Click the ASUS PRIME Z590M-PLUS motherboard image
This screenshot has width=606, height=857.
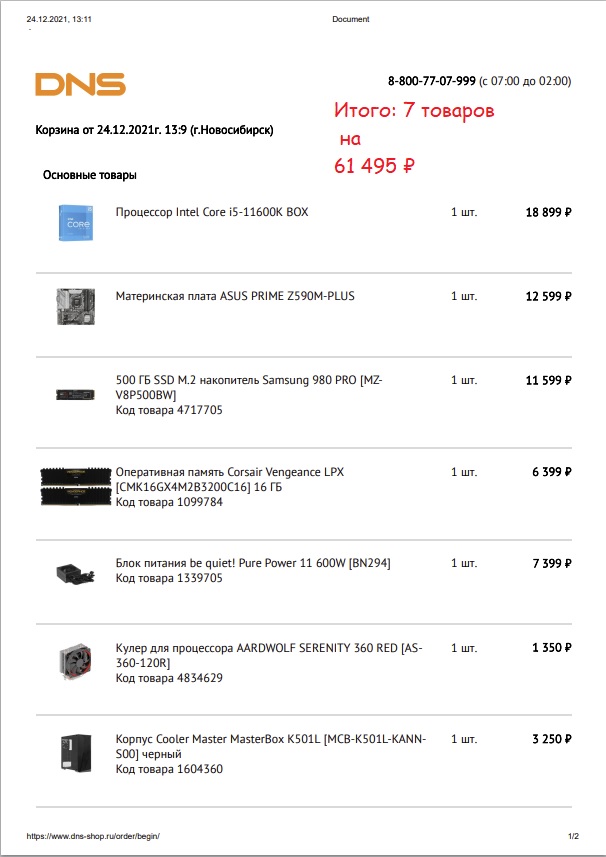click(x=76, y=307)
